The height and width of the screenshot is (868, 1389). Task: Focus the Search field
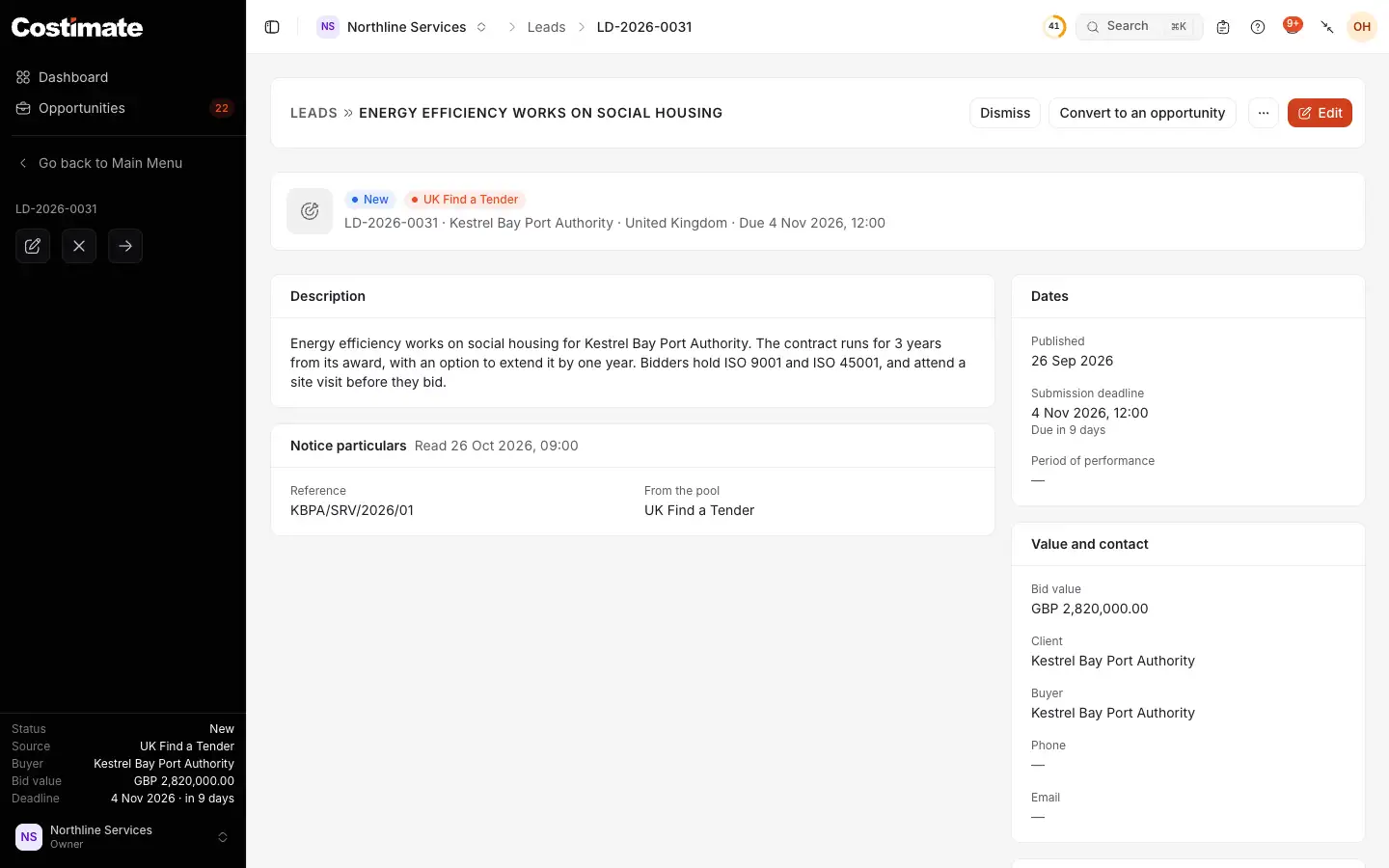[x=1139, y=27]
